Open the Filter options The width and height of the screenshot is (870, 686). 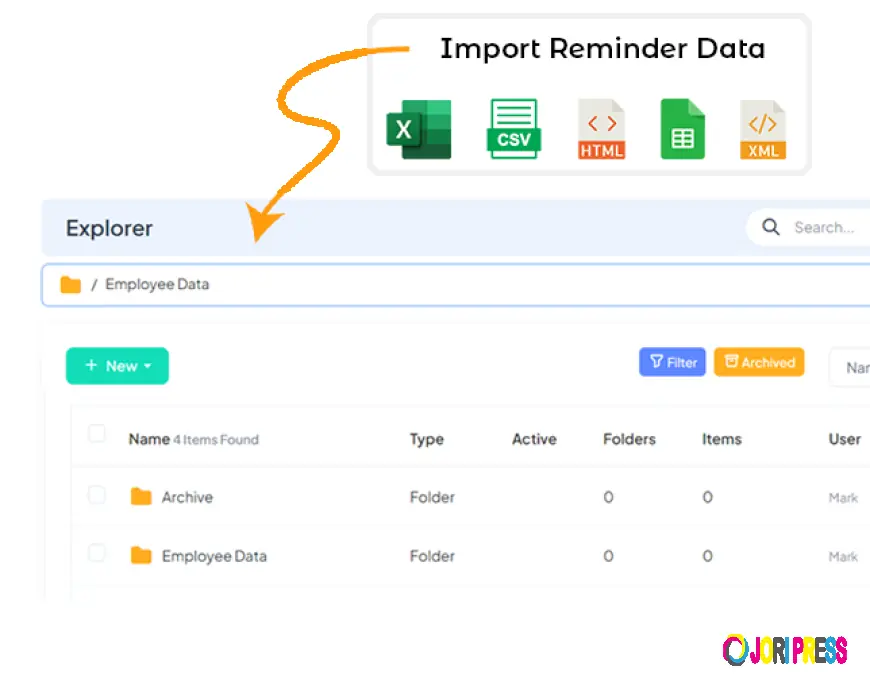click(x=671, y=362)
